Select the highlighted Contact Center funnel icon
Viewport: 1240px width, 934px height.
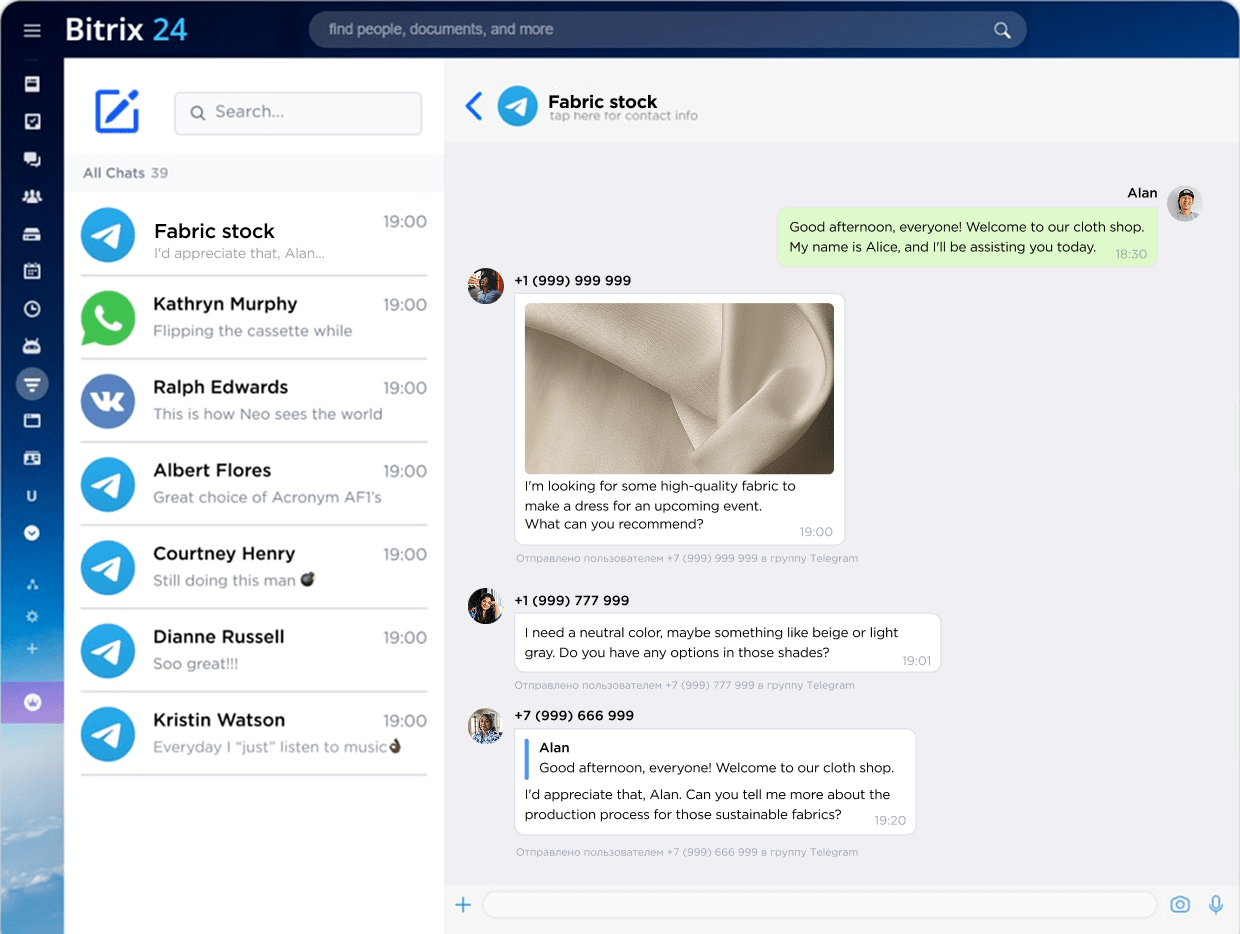32,383
